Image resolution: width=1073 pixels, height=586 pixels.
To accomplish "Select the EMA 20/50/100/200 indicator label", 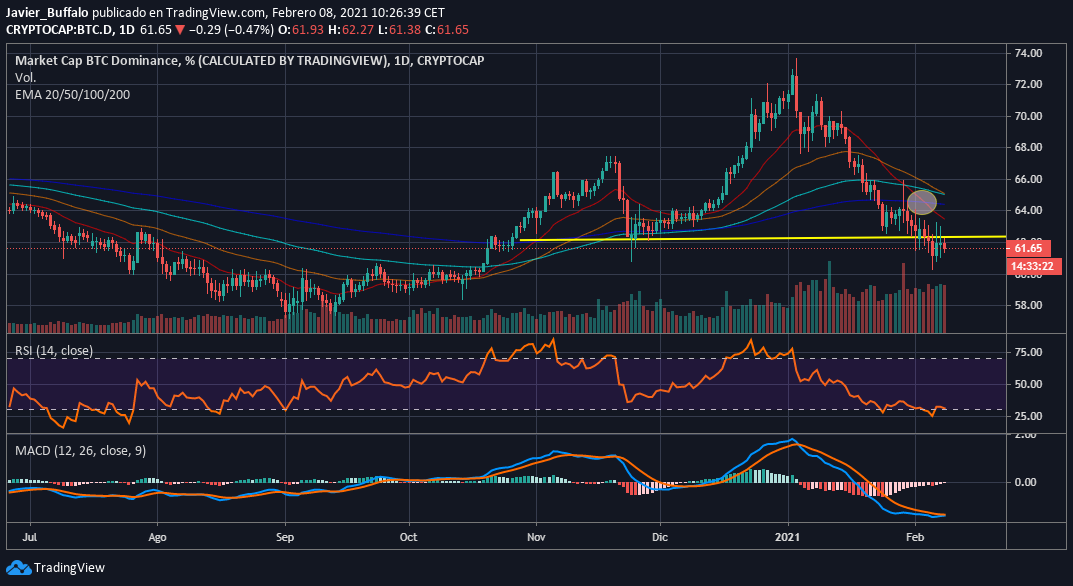I will pos(71,94).
